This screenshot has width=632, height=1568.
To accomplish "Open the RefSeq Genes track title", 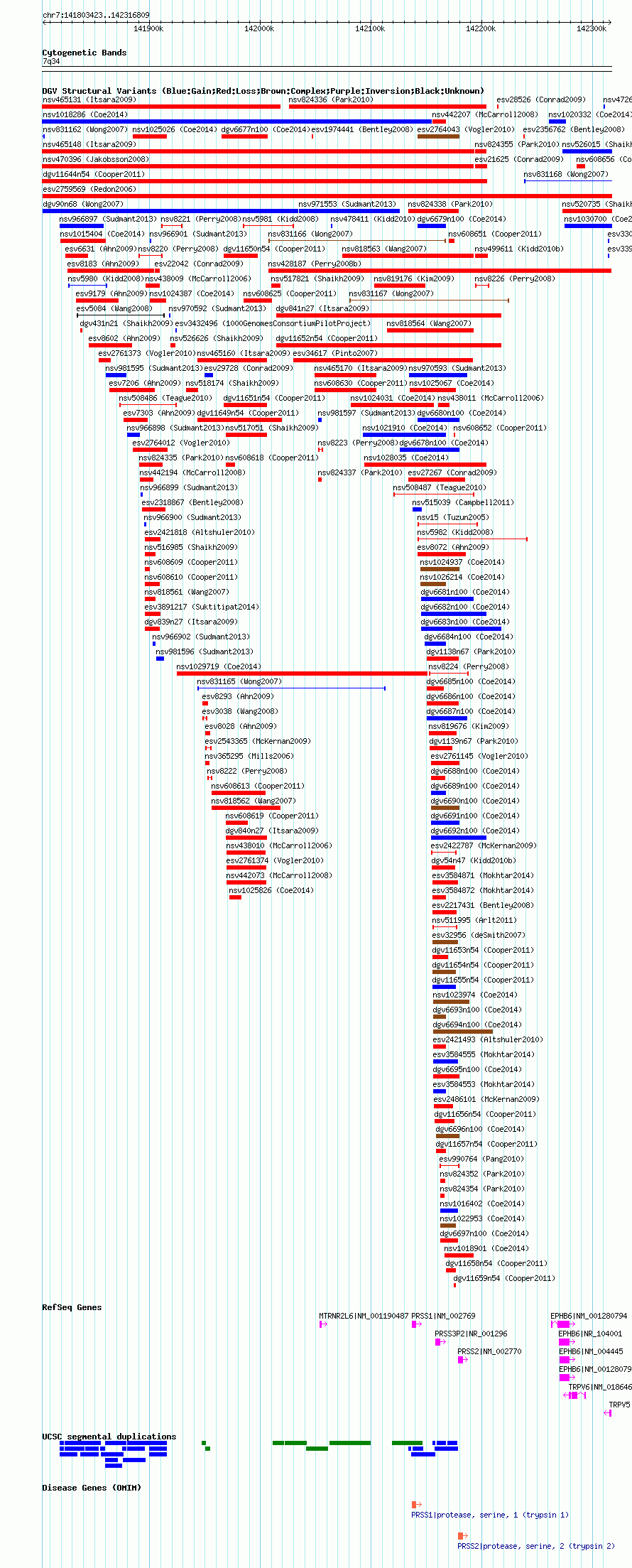I will 72,1307.
